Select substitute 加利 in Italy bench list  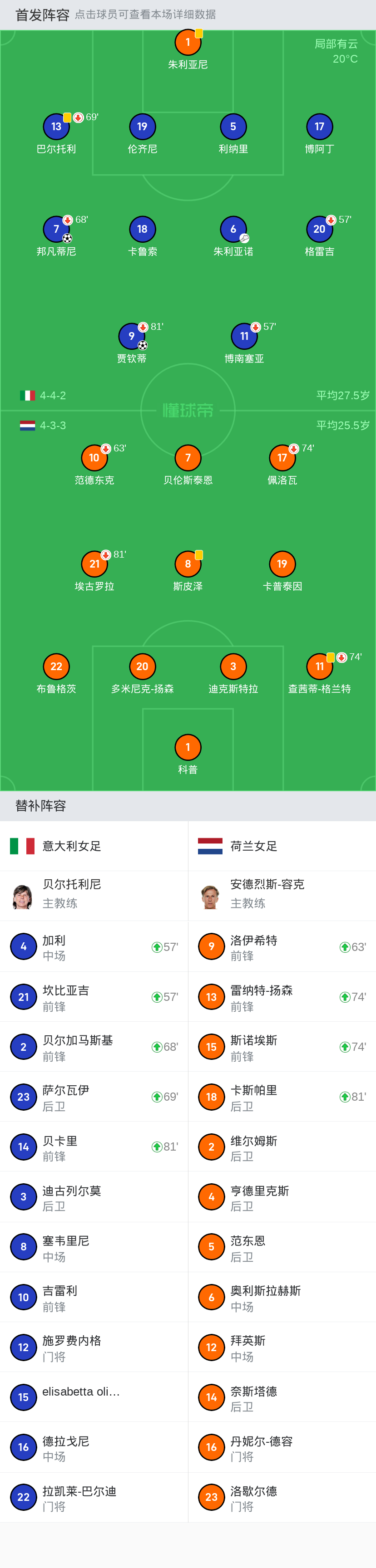[94, 947]
